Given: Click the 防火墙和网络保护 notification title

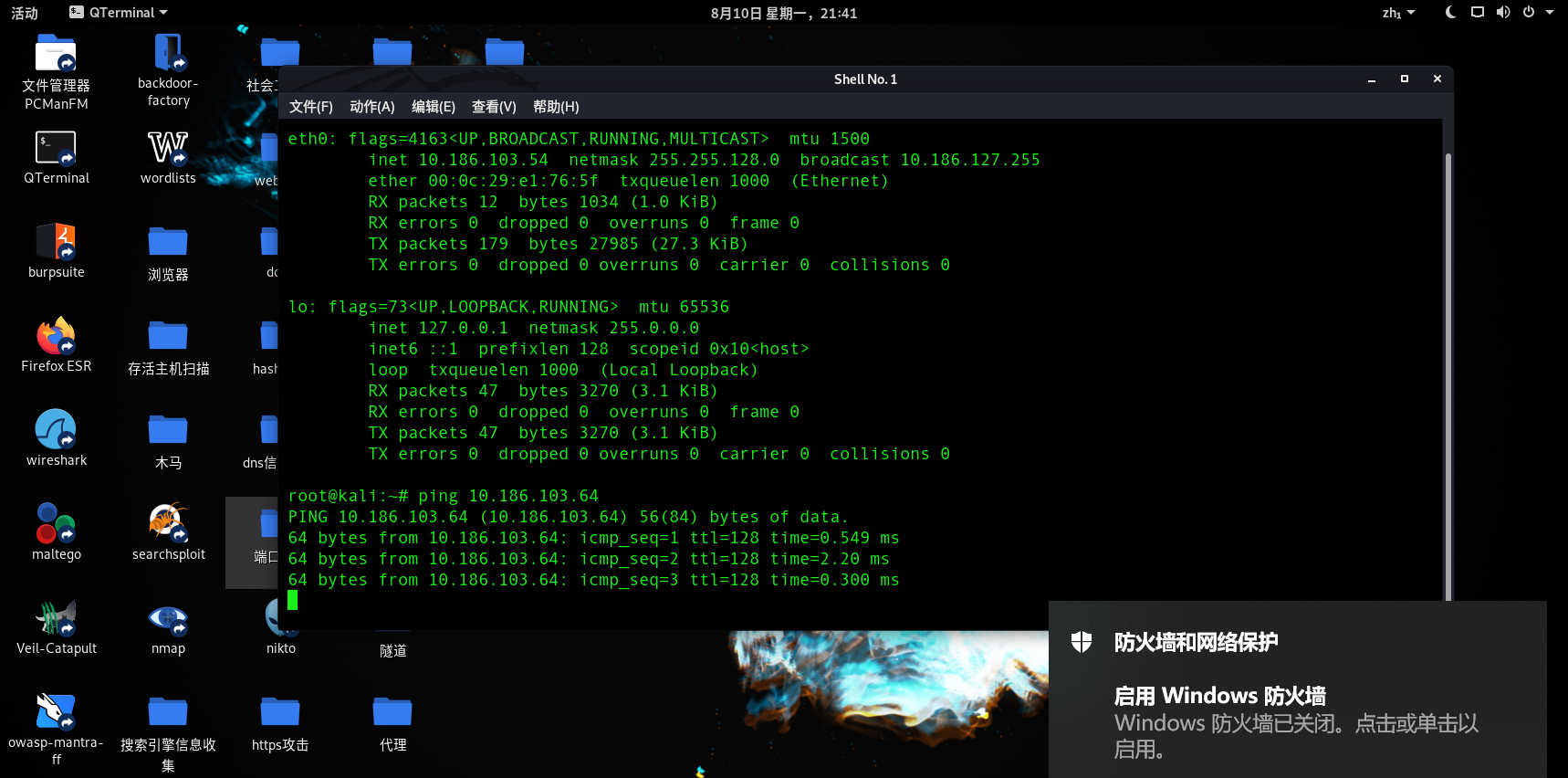Looking at the screenshot, I should pos(1197,642).
